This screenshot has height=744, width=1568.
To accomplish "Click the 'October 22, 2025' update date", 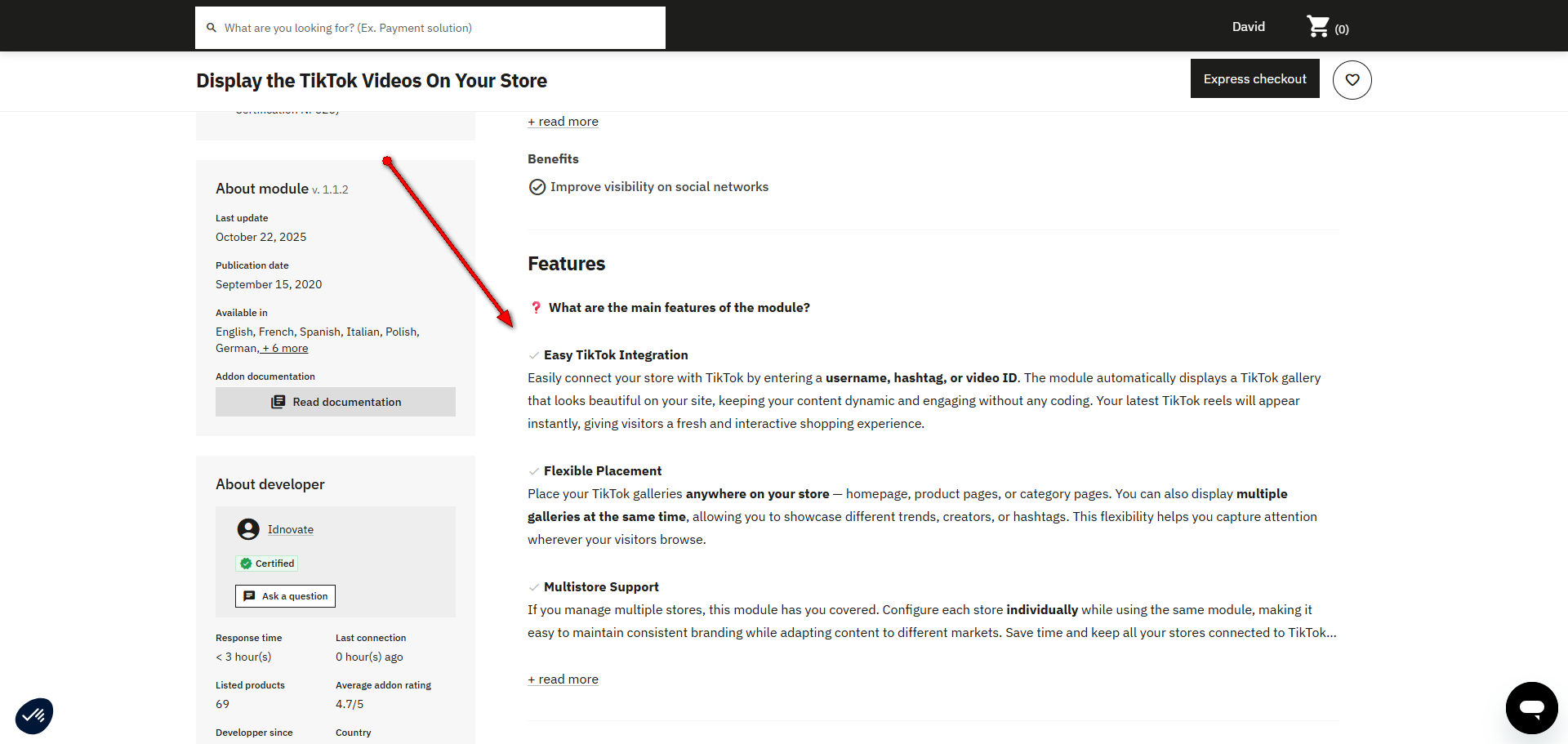I will 261,237.
